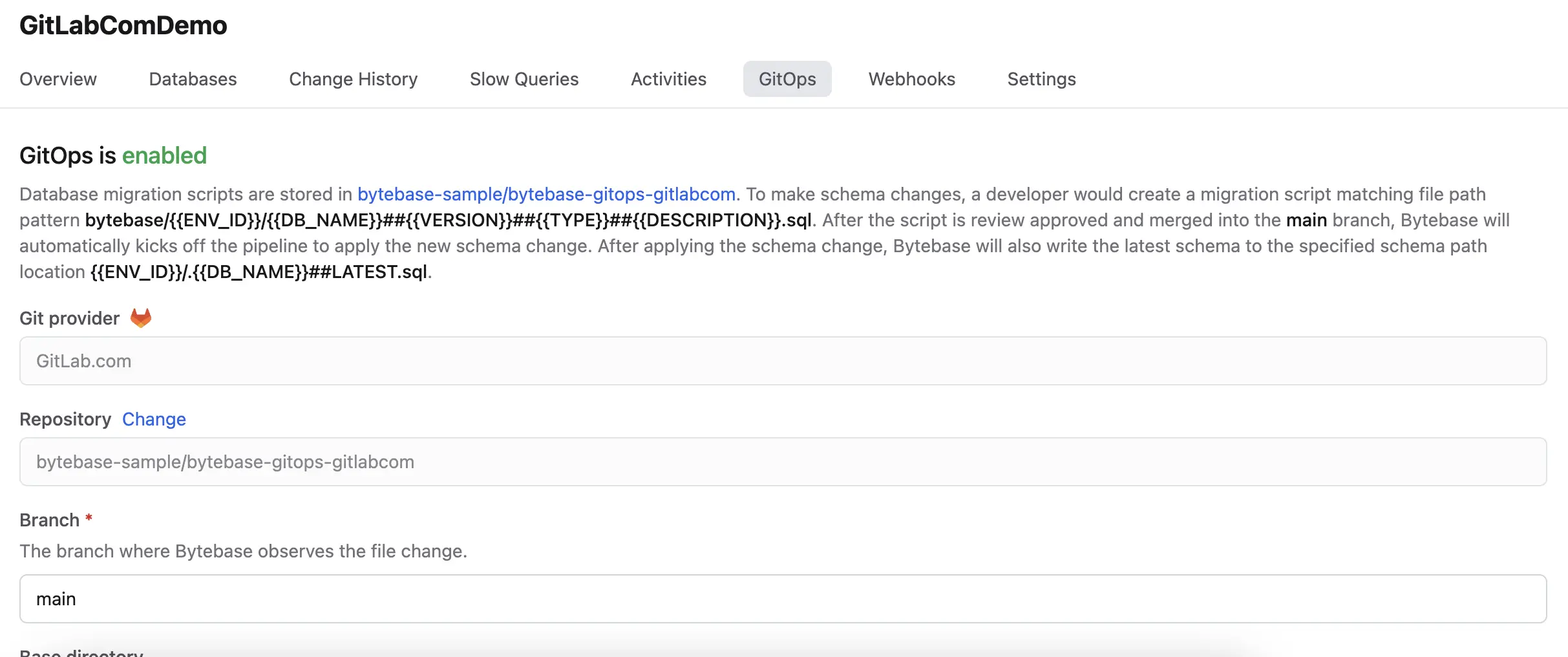Click the GitLab fox icon beside Git provider
Viewport: 1568px width, 657px height.
point(141,318)
